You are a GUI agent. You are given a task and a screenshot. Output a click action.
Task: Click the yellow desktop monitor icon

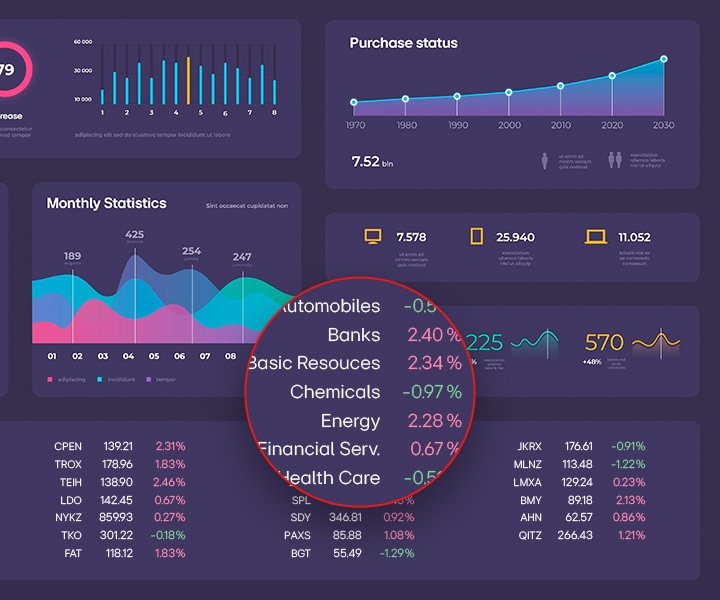tap(373, 237)
